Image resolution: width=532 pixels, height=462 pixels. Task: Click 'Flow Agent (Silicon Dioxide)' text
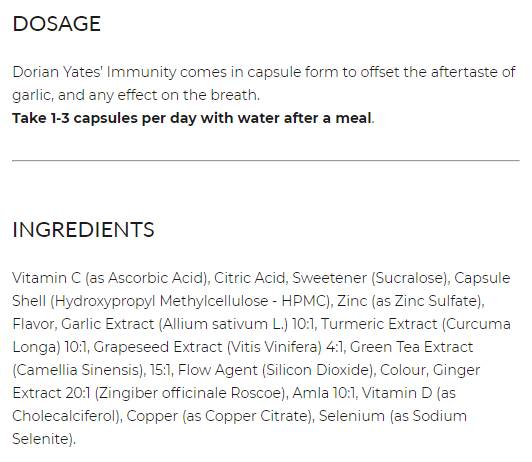click(x=275, y=370)
